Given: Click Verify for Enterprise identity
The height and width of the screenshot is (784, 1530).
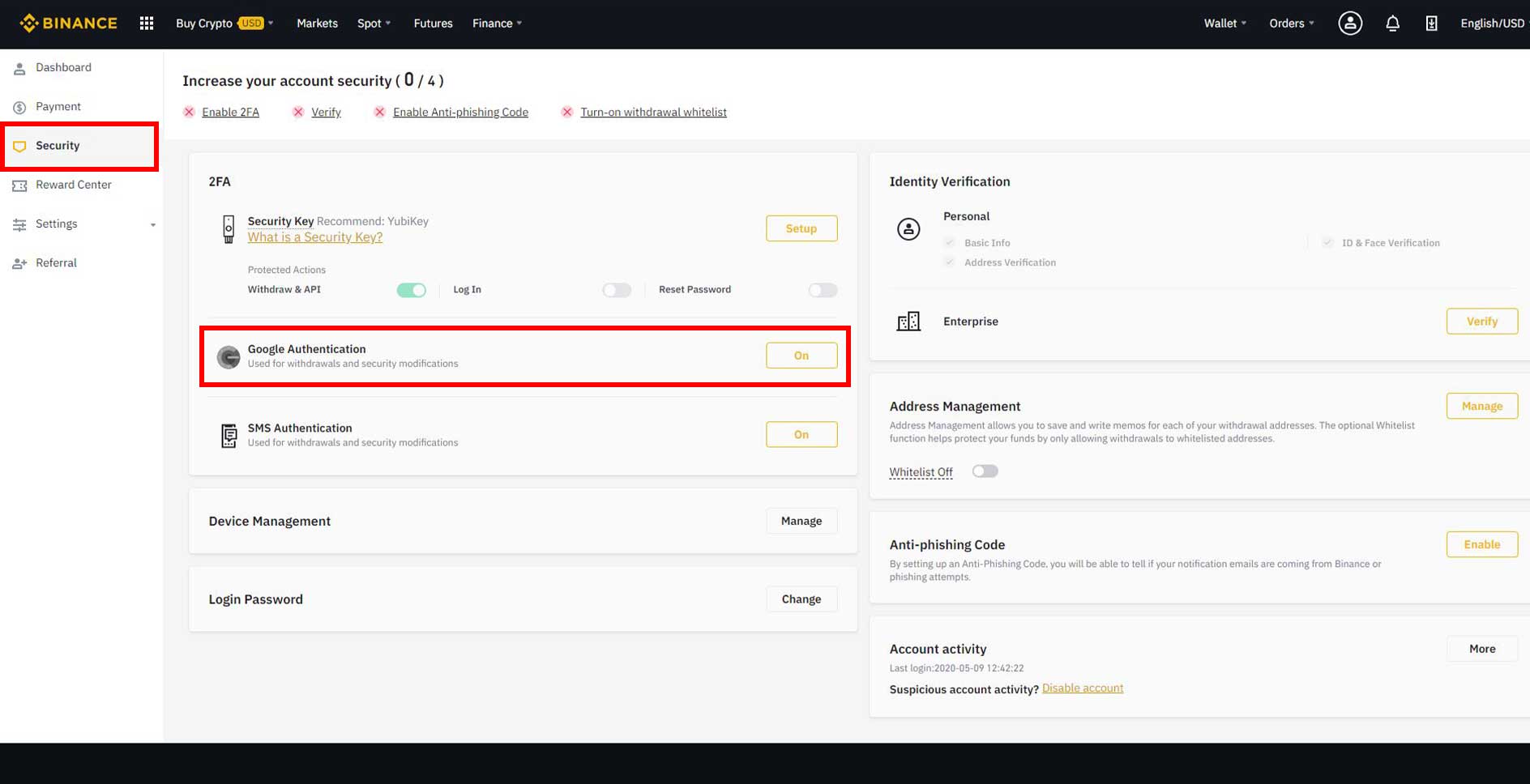Looking at the screenshot, I should coord(1482,322).
